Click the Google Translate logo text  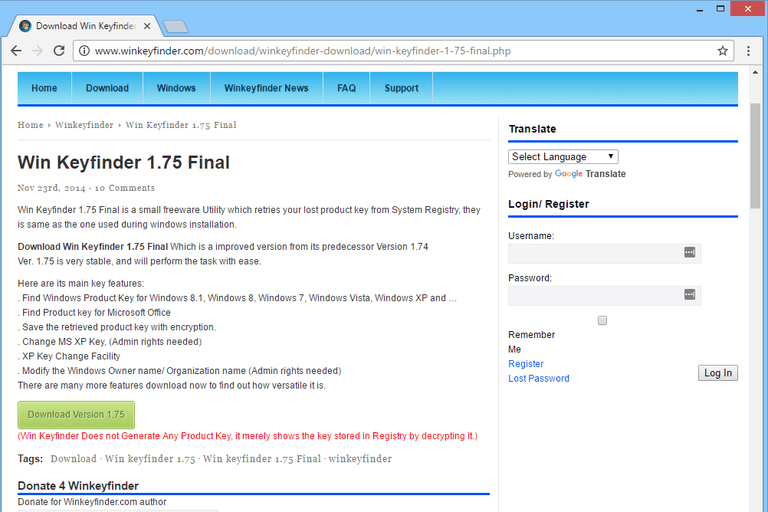pos(590,174)
